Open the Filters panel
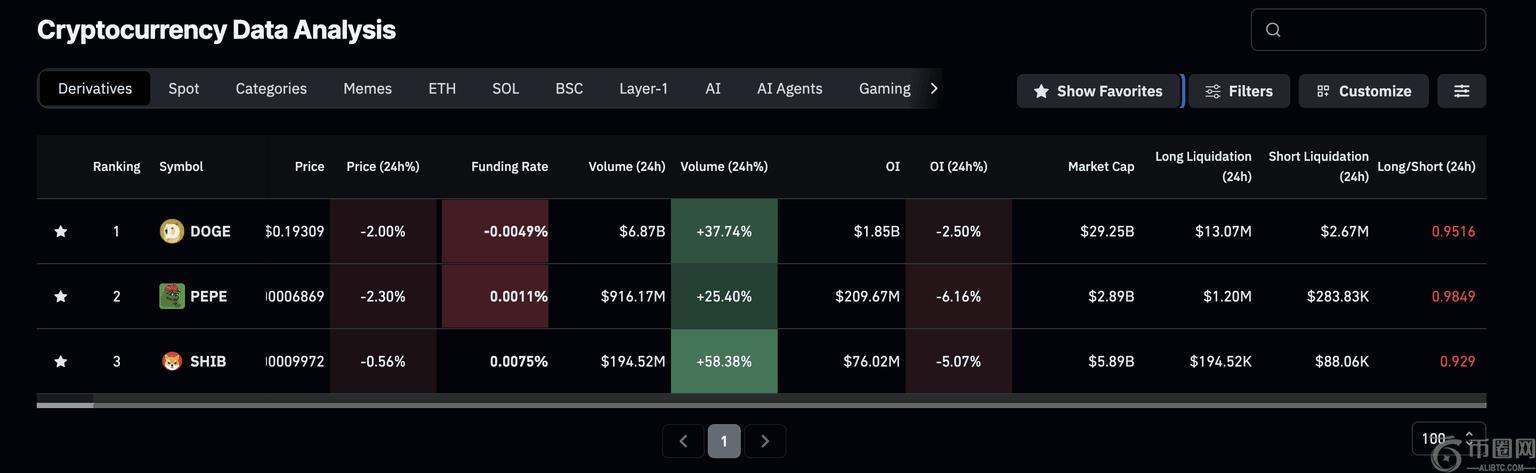 [x=1239, y=91]
